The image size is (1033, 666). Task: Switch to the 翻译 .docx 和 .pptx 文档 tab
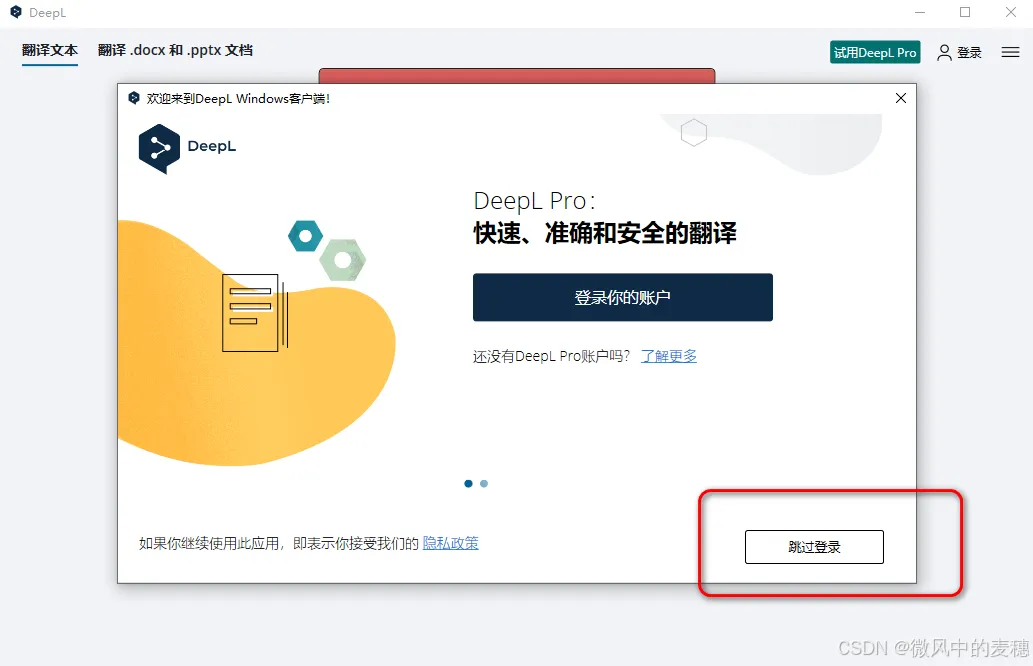tap(175, 51)
